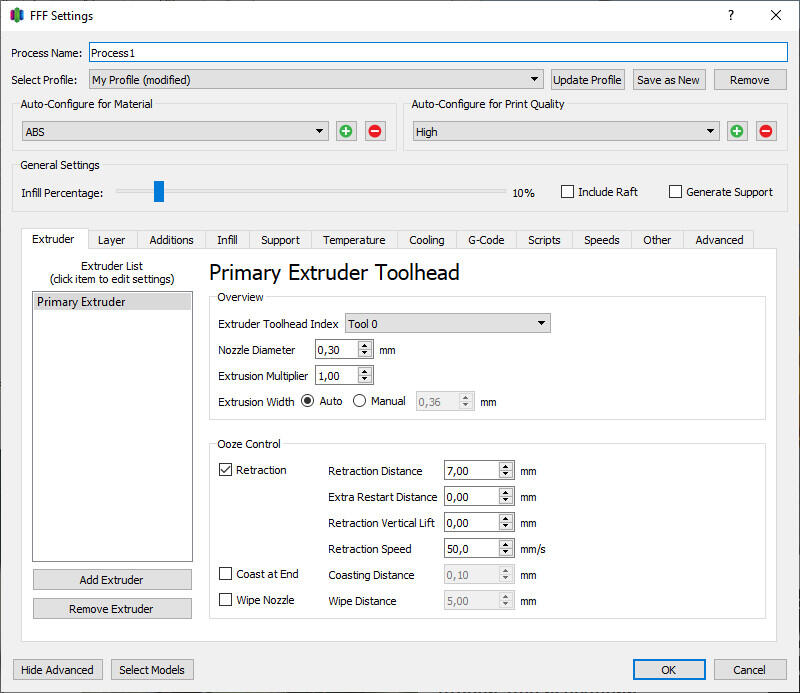Viewport: 800px width, 693px height.
Task: Click the Save as New button
Action: click(x=668, y=80)
